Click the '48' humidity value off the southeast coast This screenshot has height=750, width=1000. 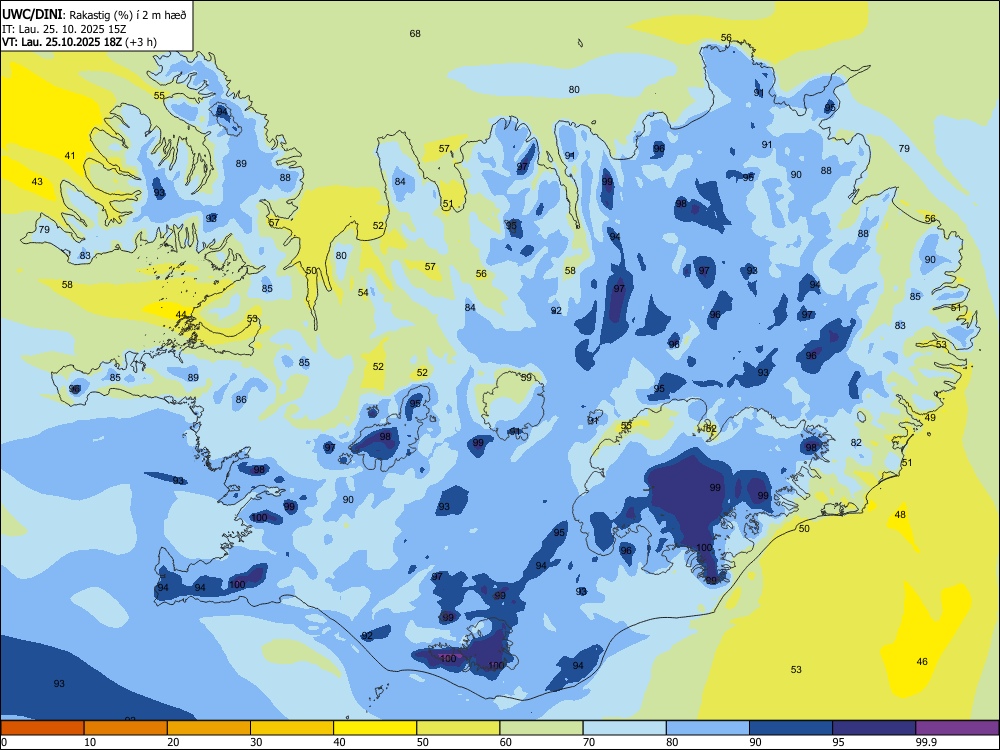coord(901,515)
